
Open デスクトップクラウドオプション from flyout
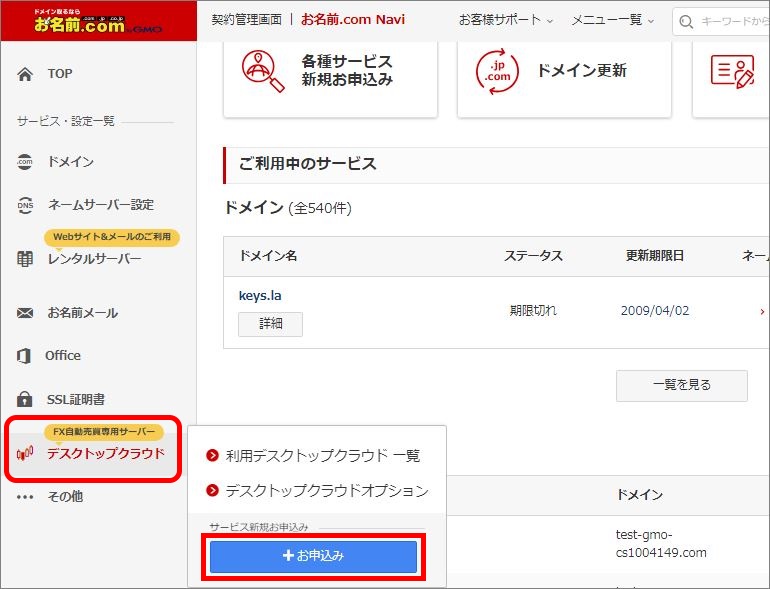(327, 490)
